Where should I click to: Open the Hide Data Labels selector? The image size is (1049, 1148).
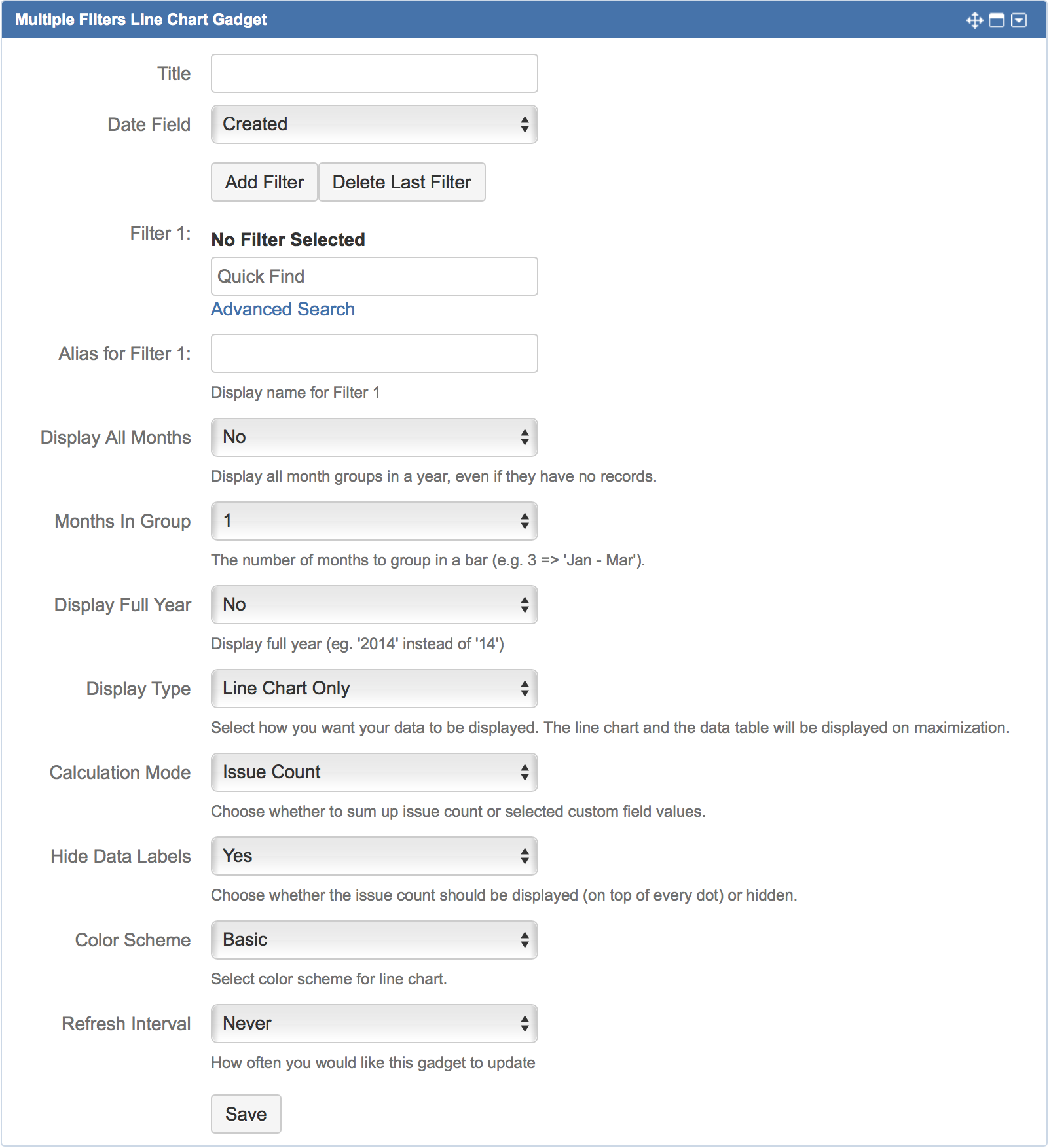[x=373, y=856]
